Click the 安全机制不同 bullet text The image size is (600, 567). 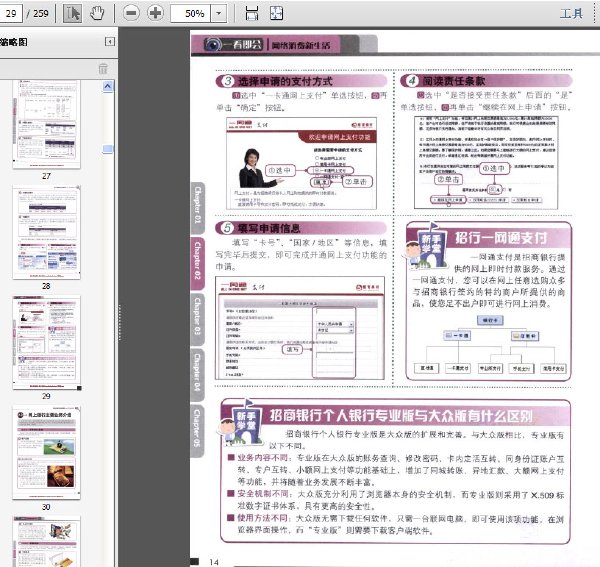click(x=262, y=494)
